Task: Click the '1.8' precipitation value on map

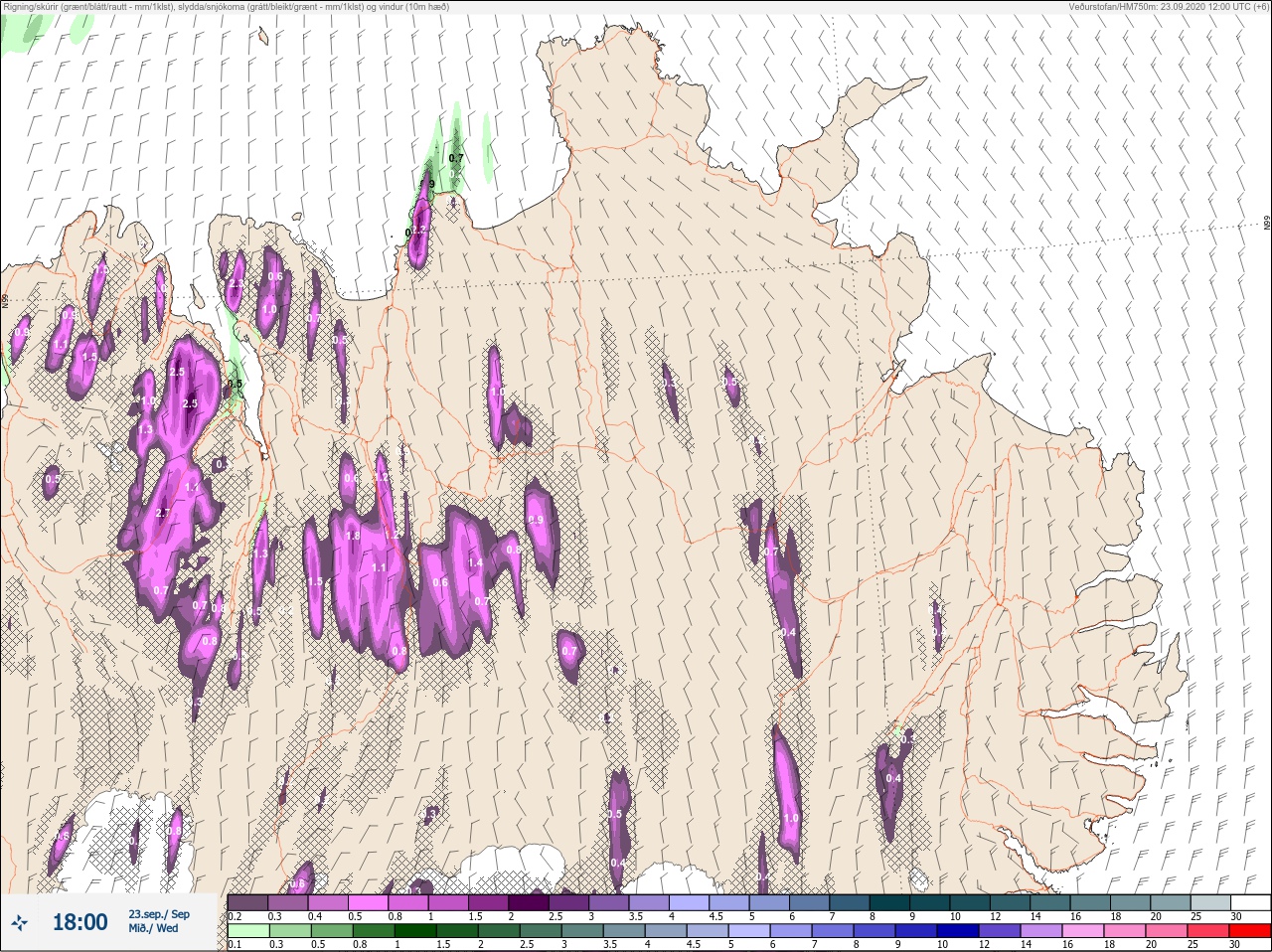Action: [x=352, y=536]
